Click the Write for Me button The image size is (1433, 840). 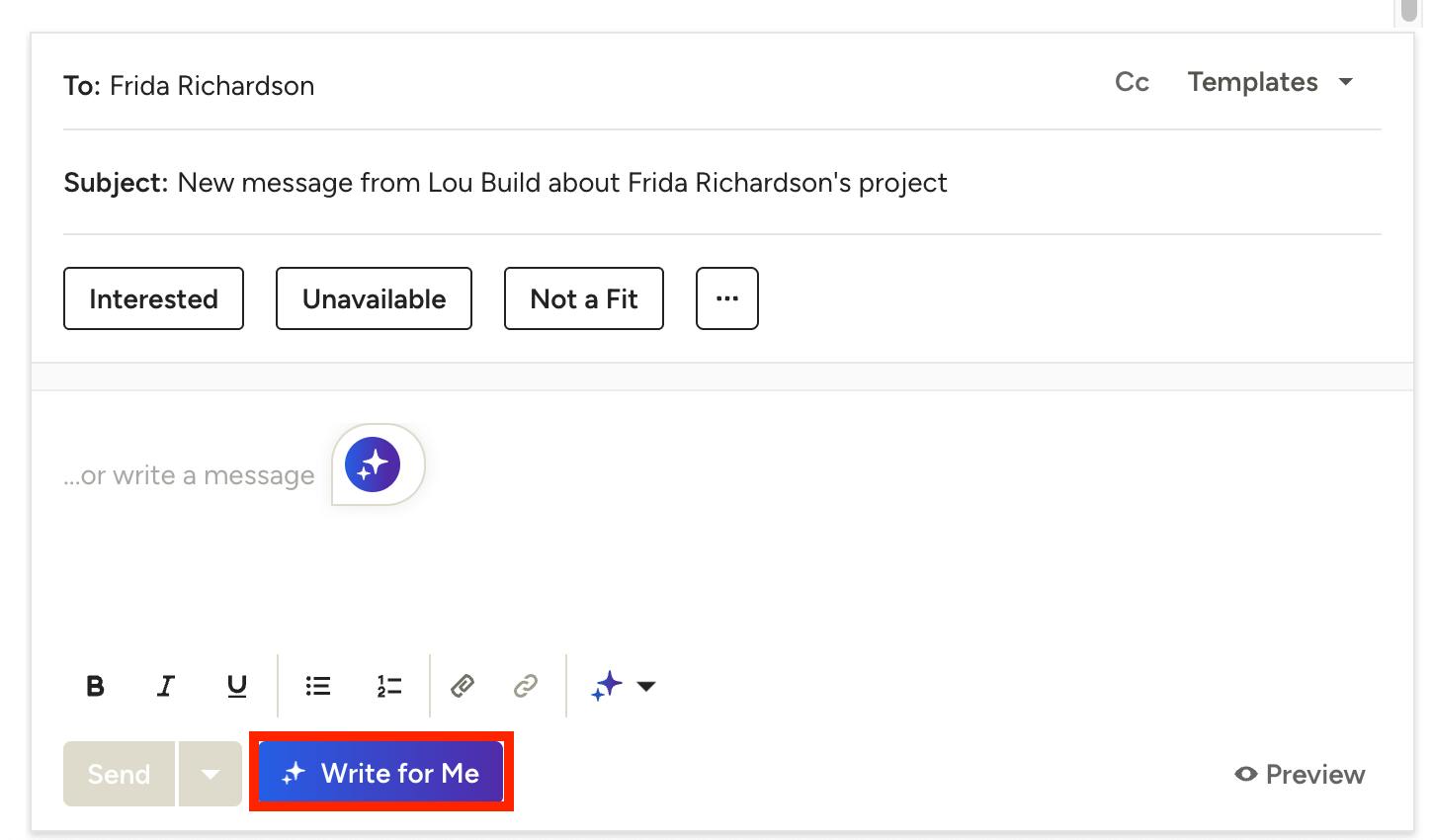coord(381,773)
